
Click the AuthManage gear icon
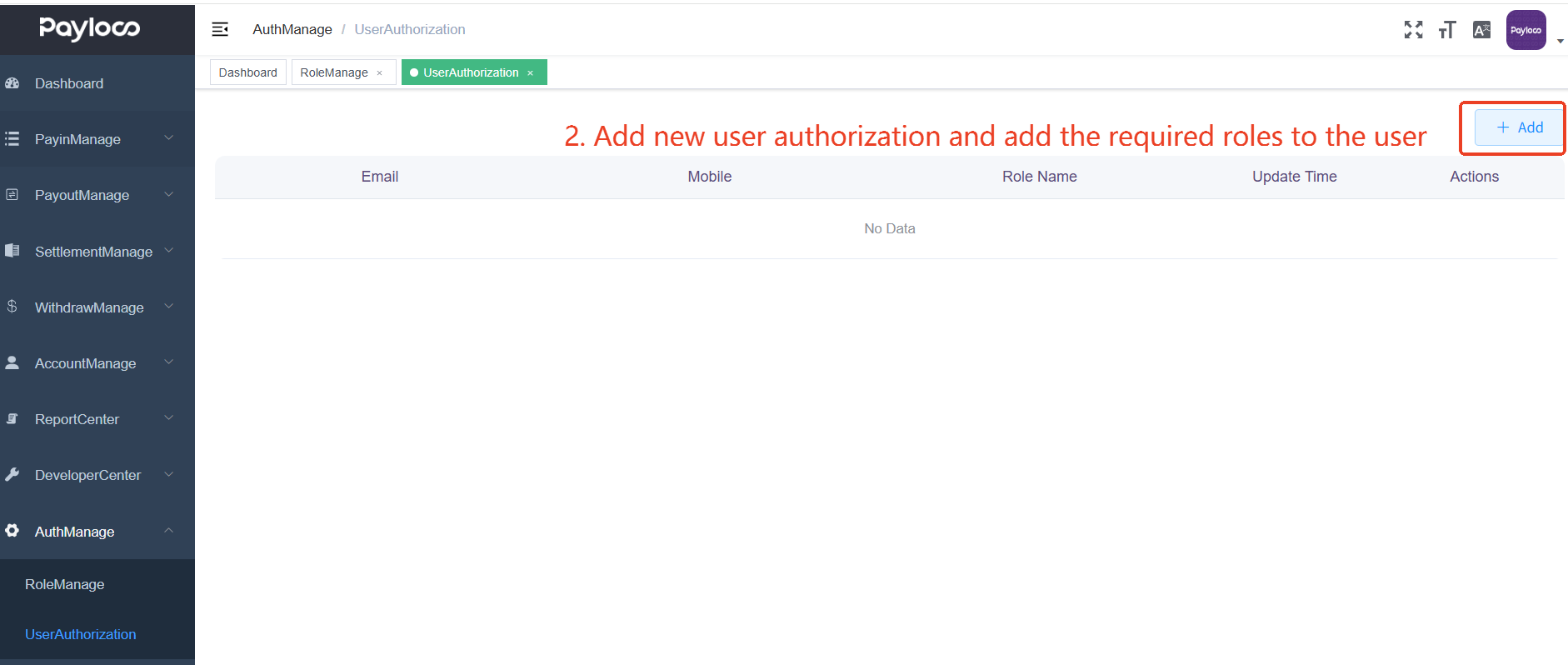12,531
